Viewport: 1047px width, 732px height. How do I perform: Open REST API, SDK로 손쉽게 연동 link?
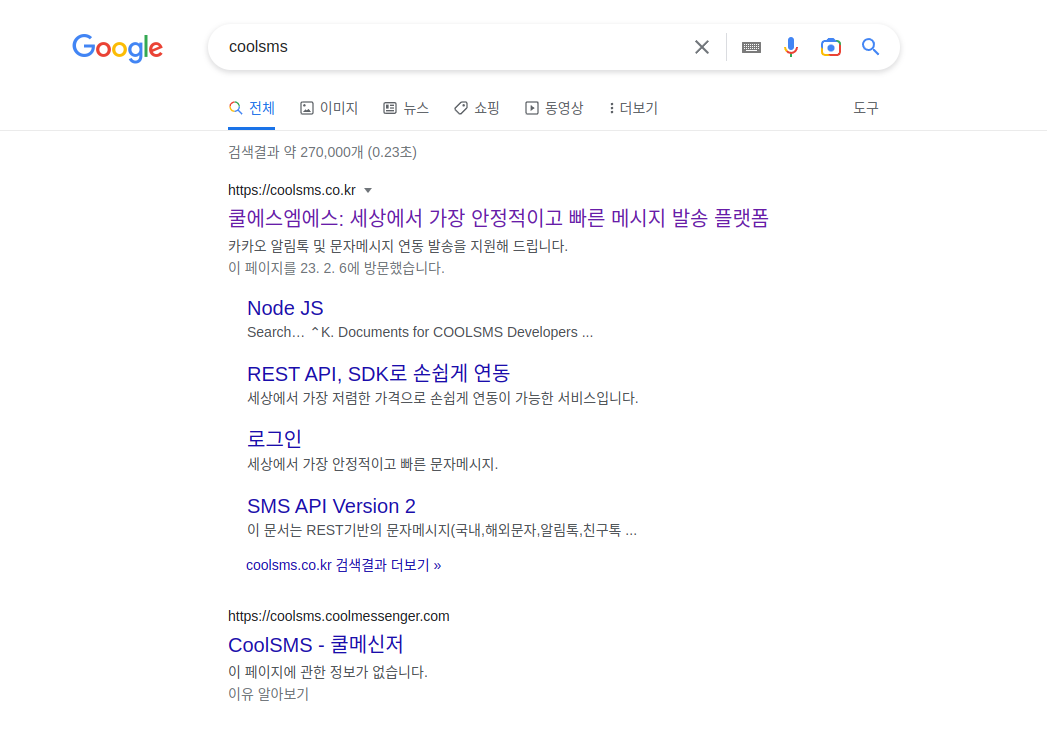pyautogui.click(x=379, y=373)
